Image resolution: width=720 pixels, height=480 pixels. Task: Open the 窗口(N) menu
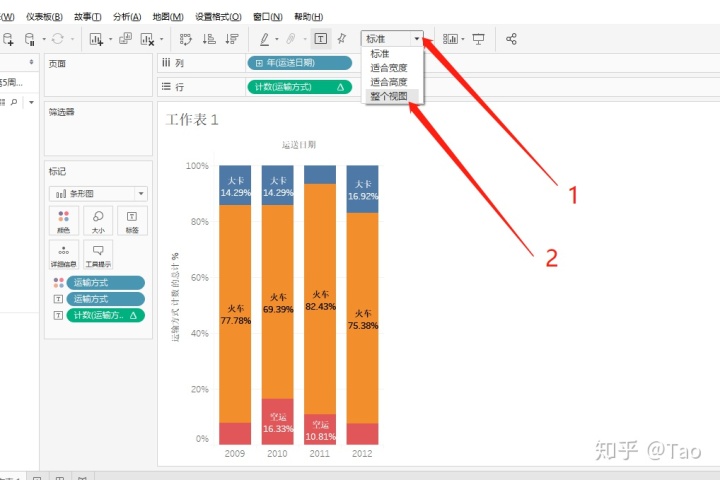268,17
